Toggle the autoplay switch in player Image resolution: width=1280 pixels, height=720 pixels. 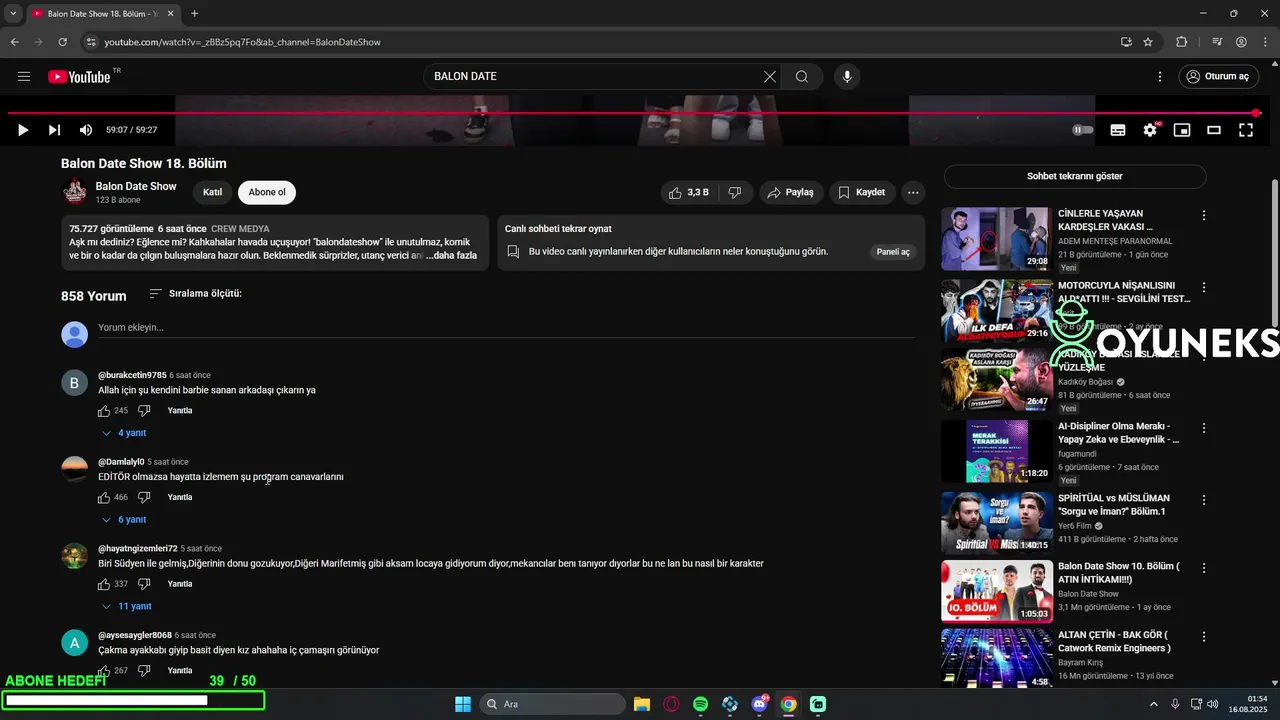[x=1083, y=130]
